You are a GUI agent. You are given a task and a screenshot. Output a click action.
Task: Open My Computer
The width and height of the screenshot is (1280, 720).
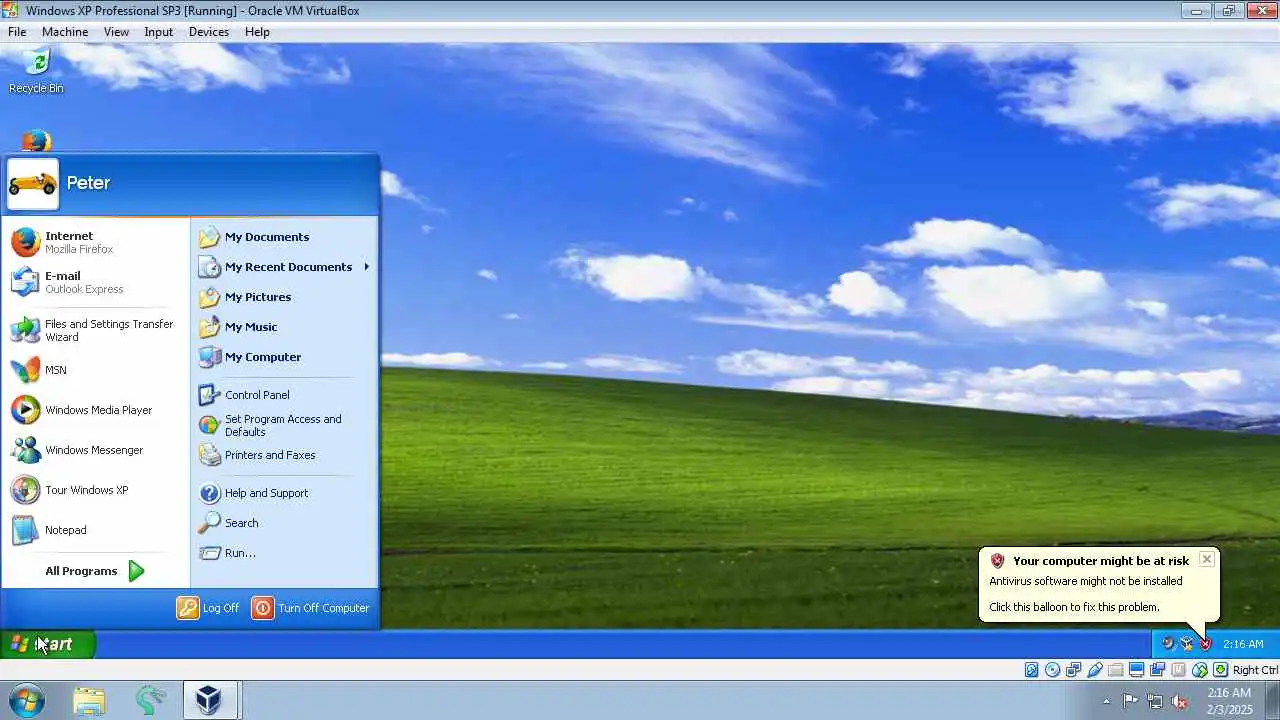(284, 357)
